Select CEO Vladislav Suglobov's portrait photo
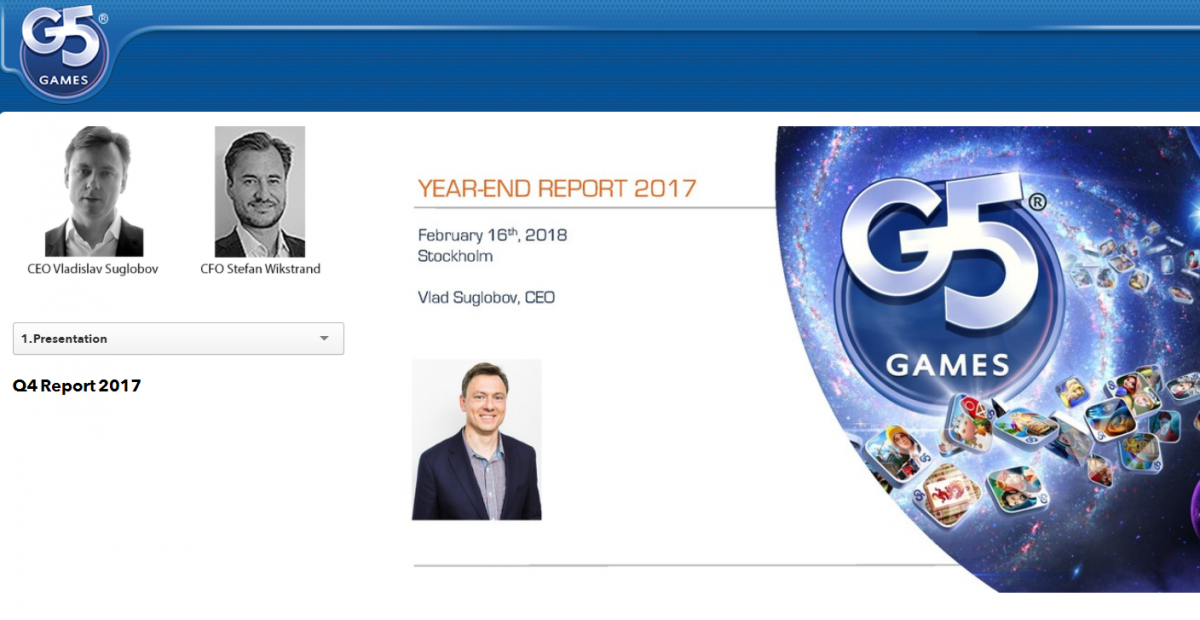Image resolution: width=1200 pixels, height=620 pixels. (94, 191)
